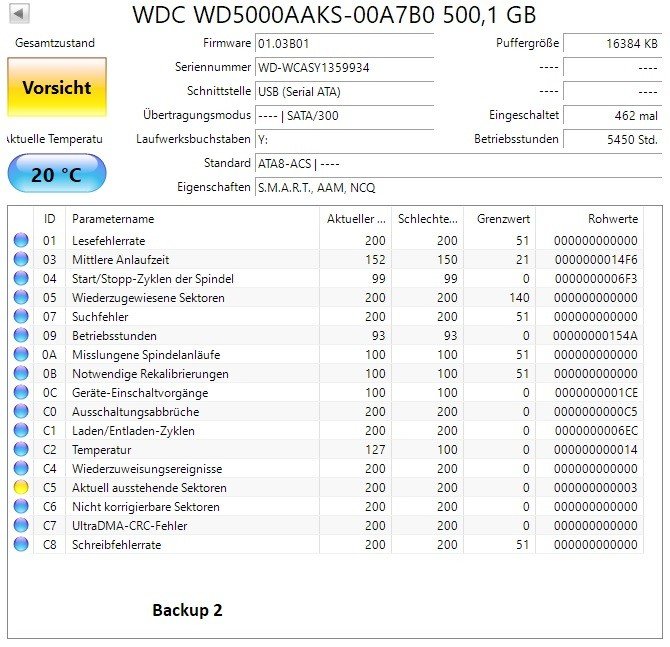Viewport: 670px width, 647px height.
Task: Click the Firmware field 01.03B01
Action: click(344, 44)
